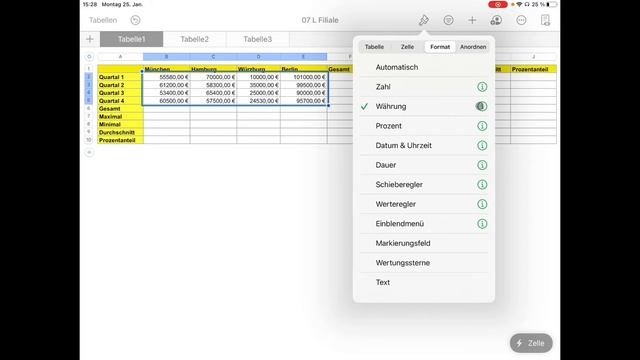The width and height of the screenshot is (640, 360).
Task: Select the Maximal row label
Action: [120, 117]
